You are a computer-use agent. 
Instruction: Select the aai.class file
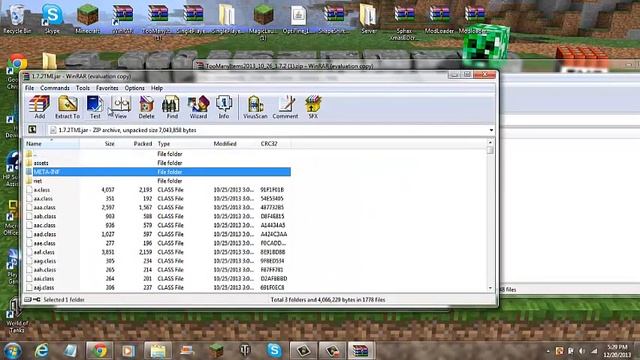tap(158, 279)
